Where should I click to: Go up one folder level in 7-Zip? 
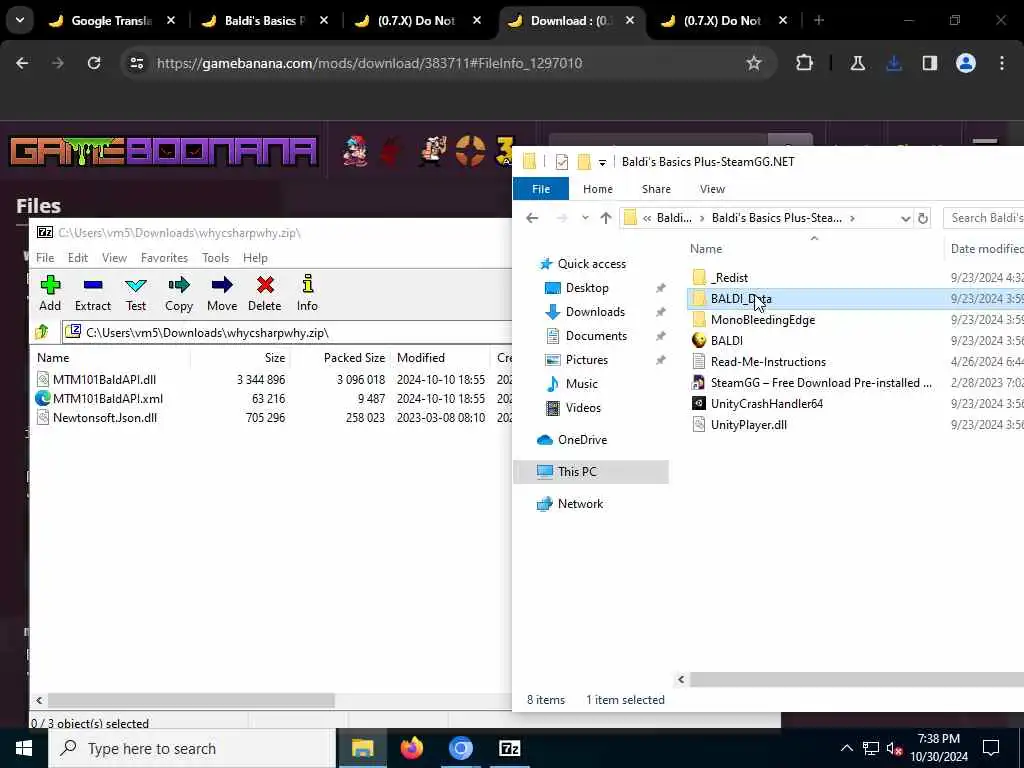point(42,332)
